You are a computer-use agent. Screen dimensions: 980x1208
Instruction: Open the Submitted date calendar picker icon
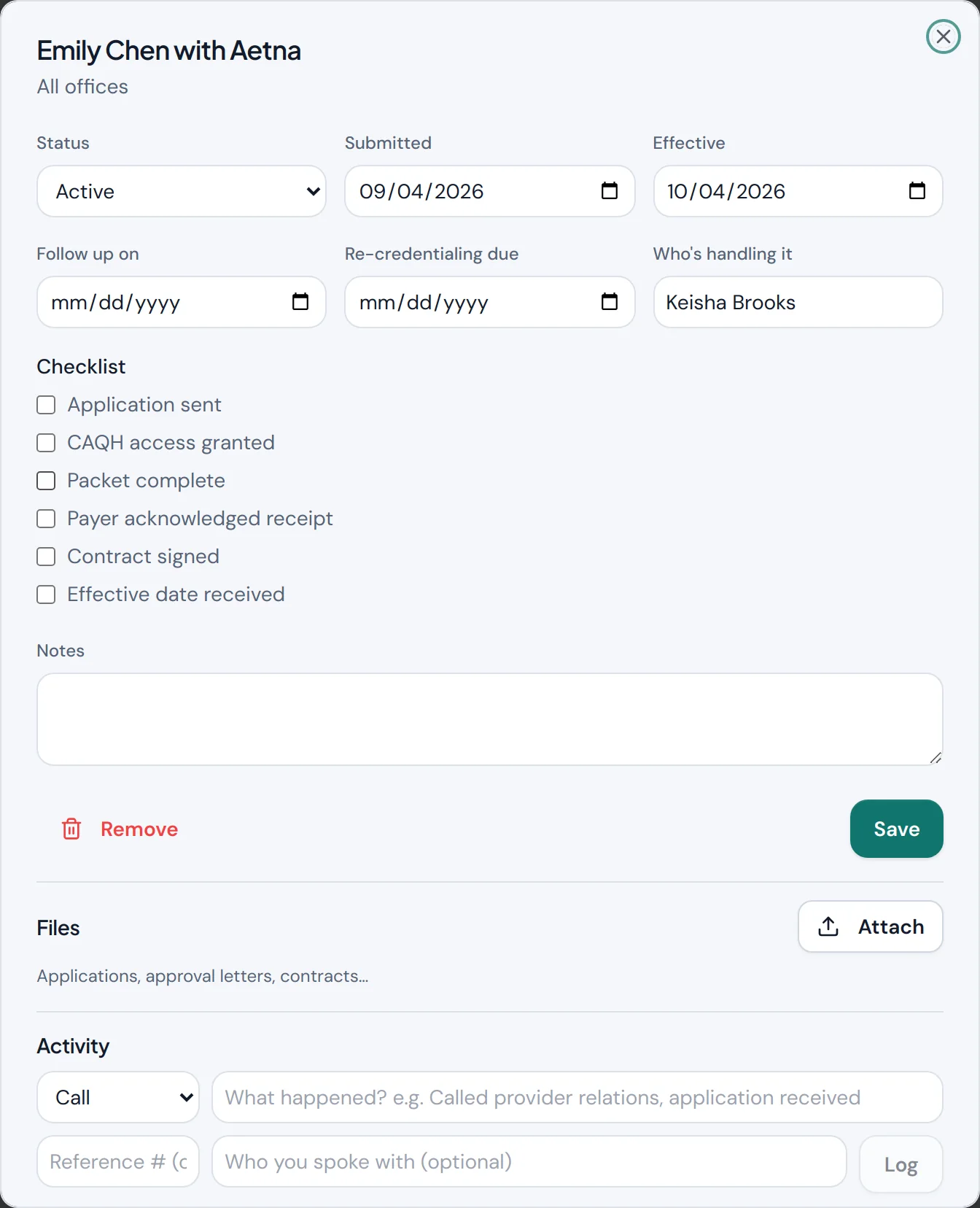(609, 191)
